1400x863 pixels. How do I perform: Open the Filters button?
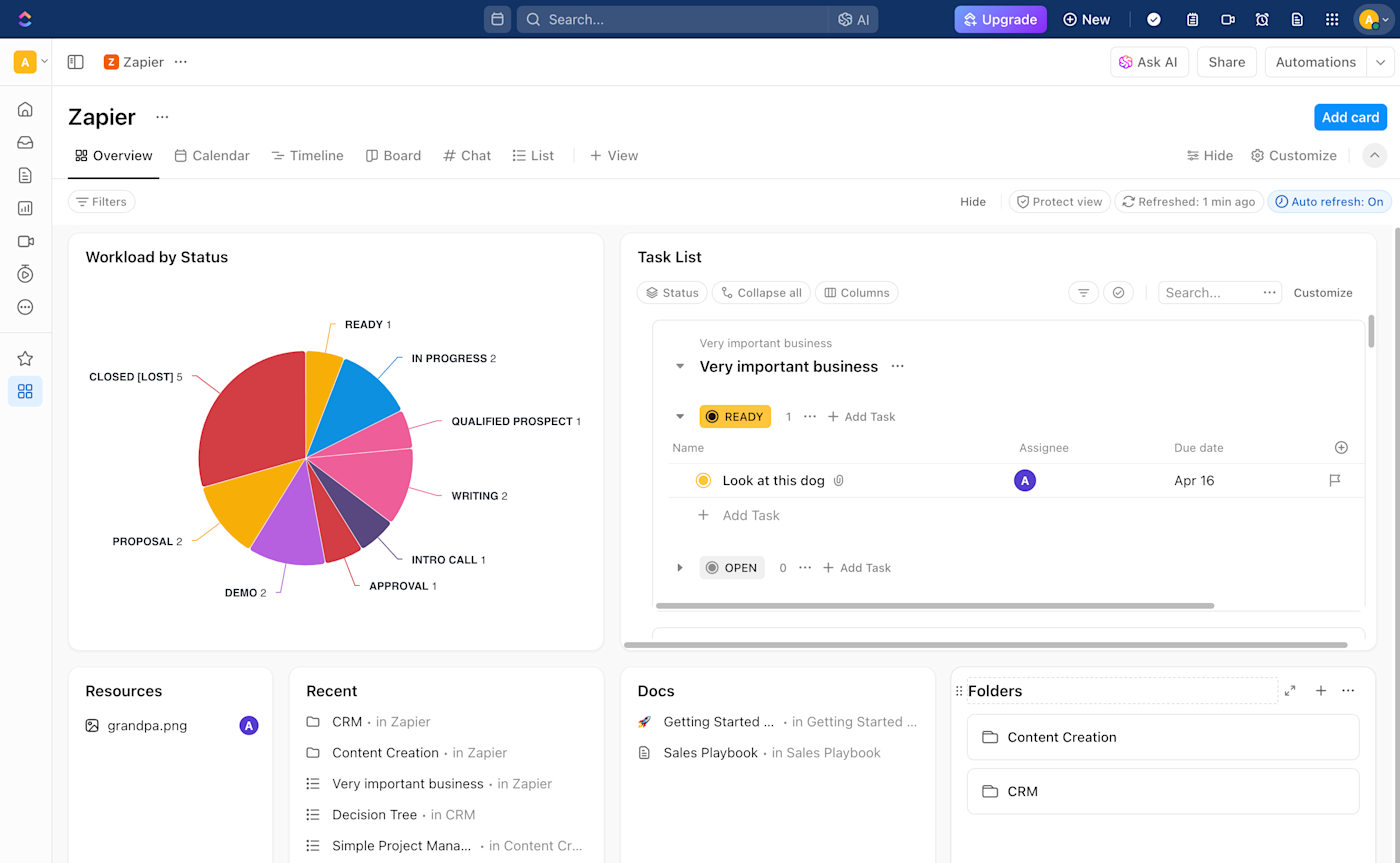click(x=102, y=202)
